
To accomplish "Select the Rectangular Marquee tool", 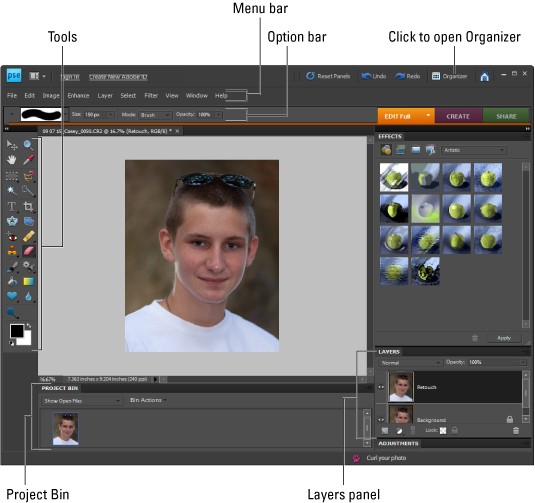I will pos(12,176).
